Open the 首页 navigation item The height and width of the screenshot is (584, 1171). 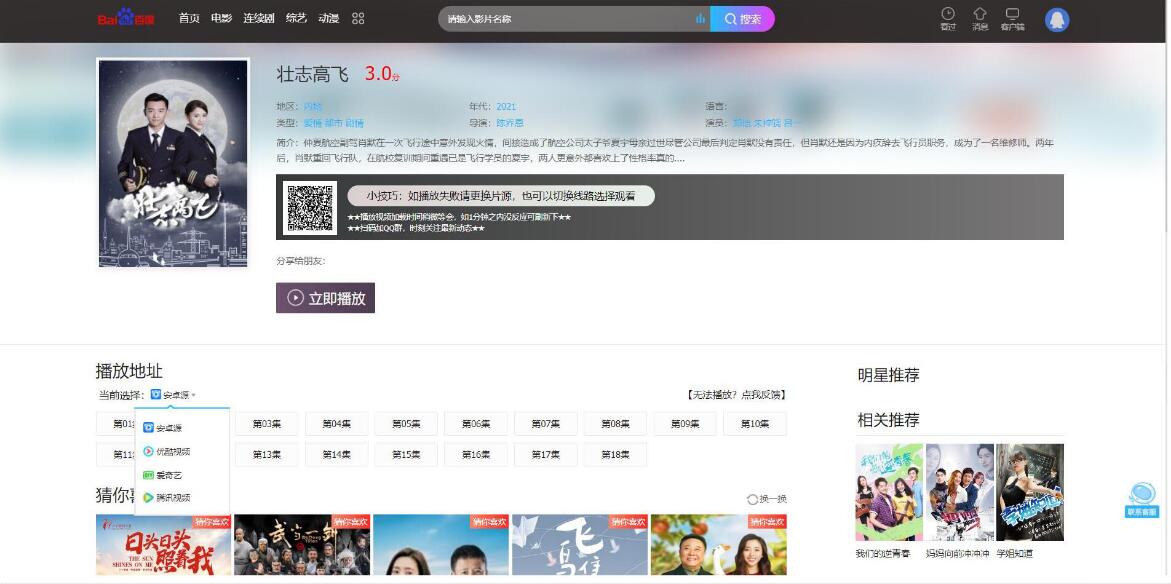point(189,18)
